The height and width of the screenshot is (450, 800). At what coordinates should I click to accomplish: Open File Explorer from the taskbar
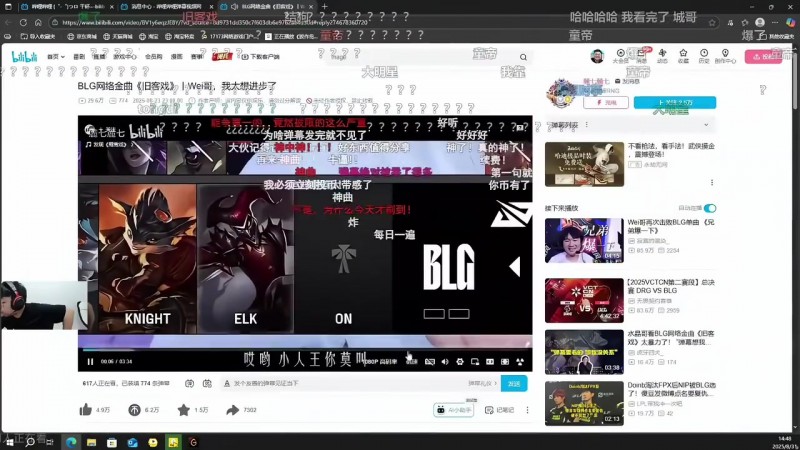[x=91, y=442]
